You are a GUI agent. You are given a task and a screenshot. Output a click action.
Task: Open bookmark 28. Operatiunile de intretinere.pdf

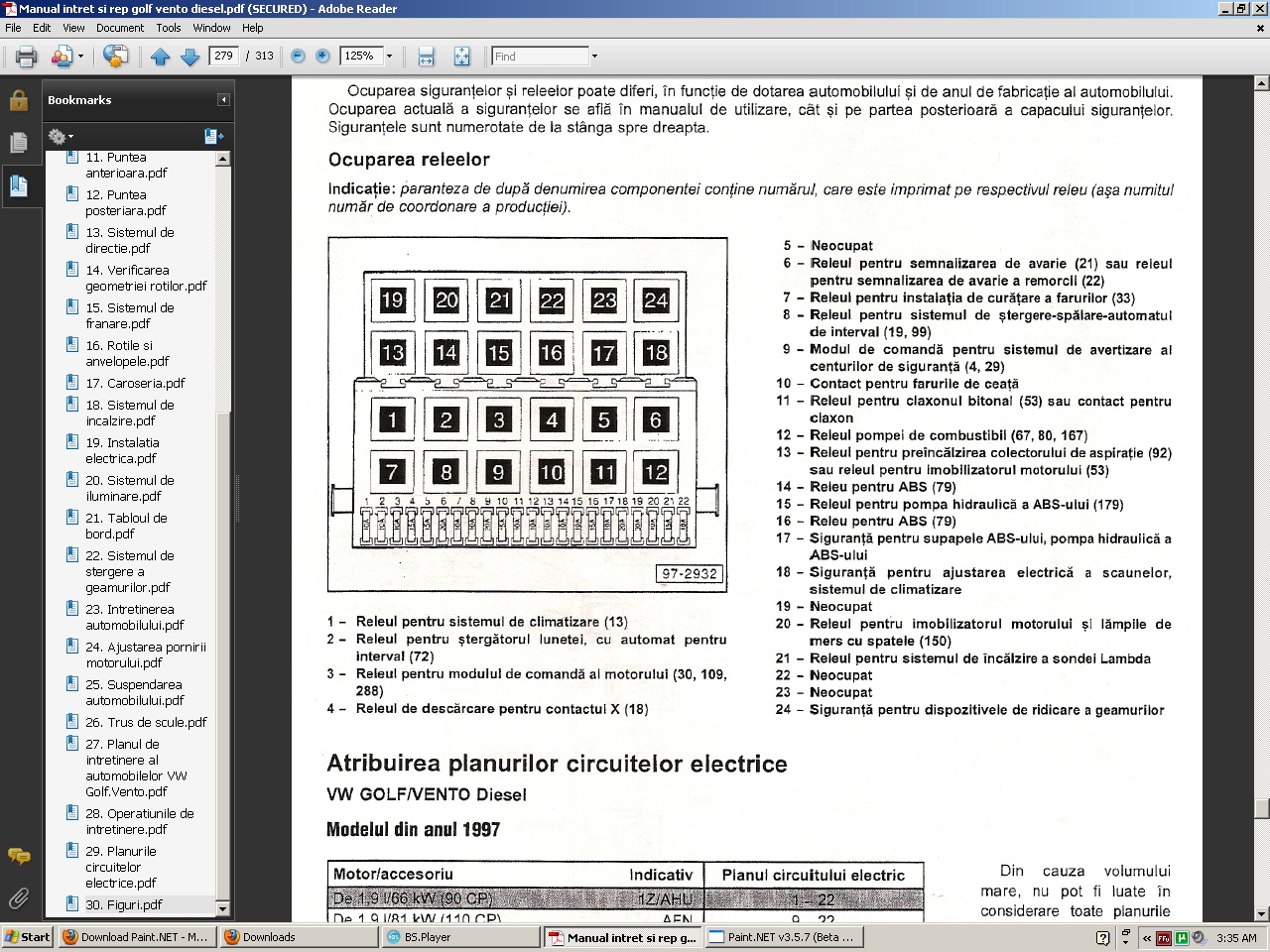pos(139,821)
